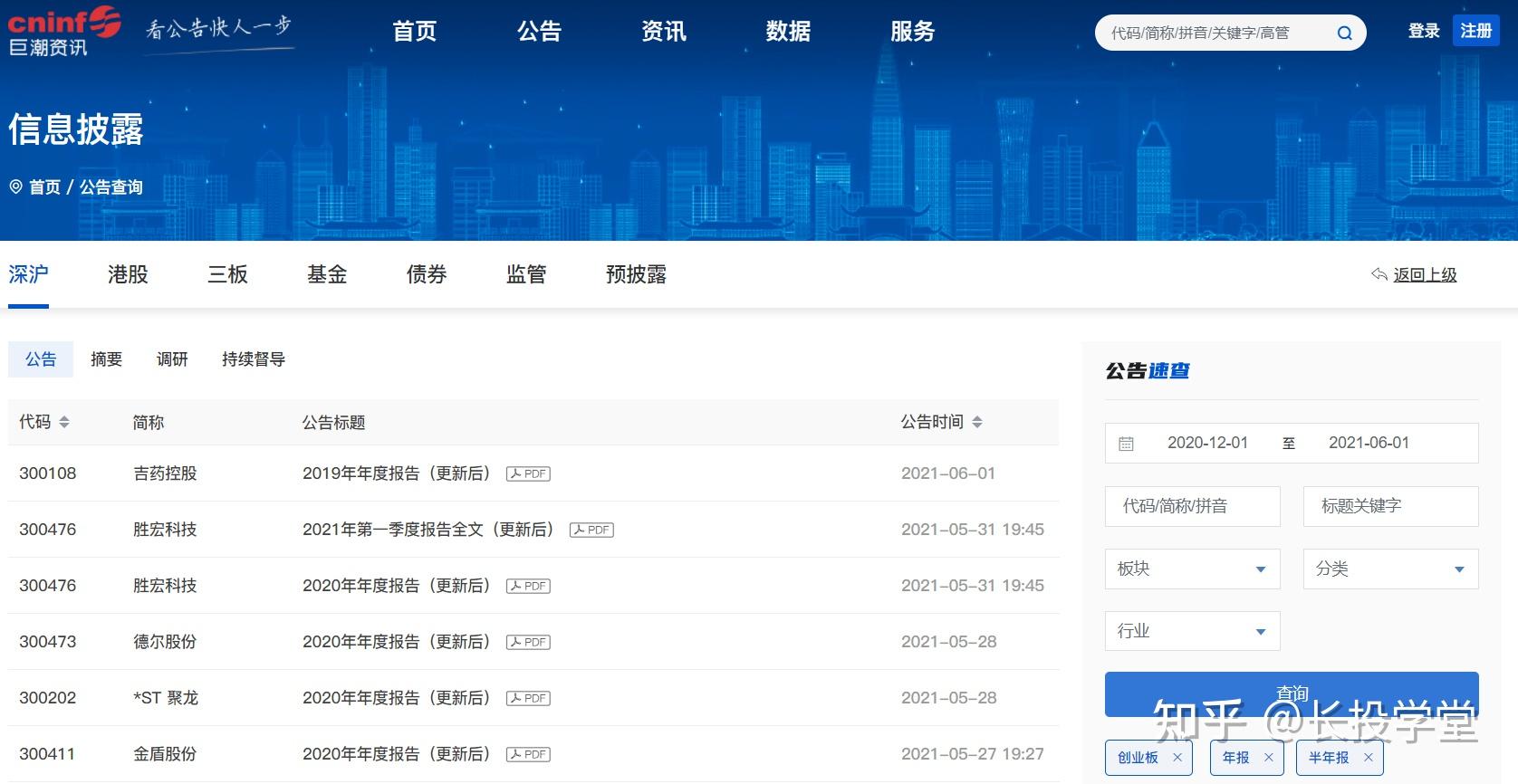Open PDF icon for *ST 聚龙 2020年年度报告
The width and height of the screenshot is (1518, 784).
tap(528, 698)
